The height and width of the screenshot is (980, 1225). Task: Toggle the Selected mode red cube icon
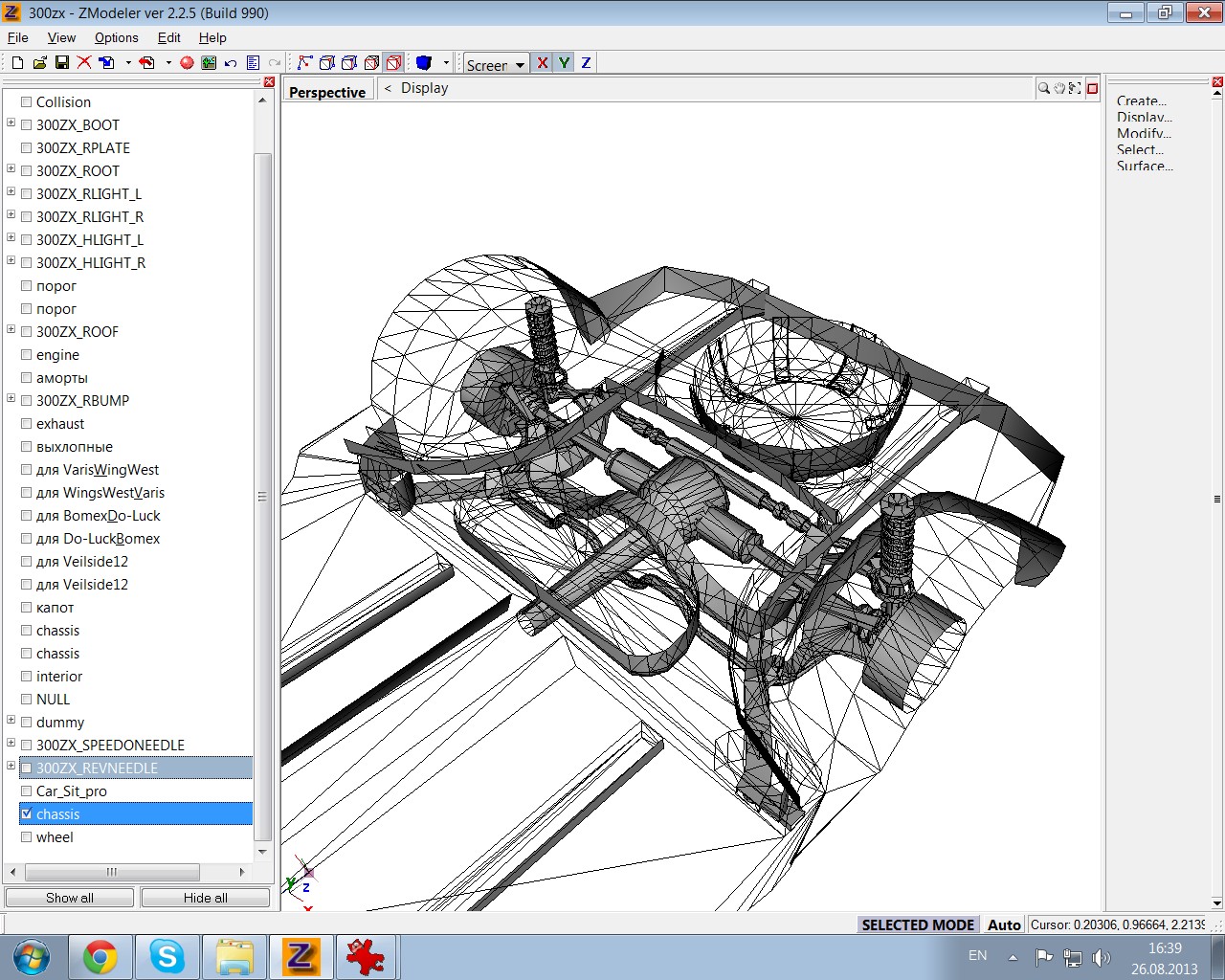coord(393,63)
